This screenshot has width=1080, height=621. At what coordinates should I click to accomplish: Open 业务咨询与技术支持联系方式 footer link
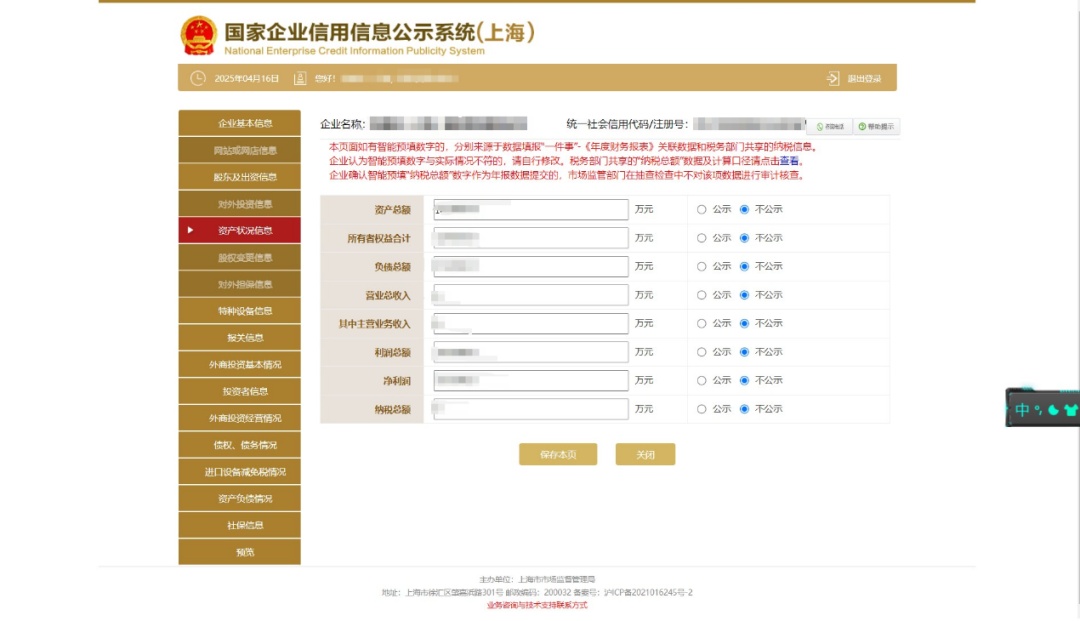537,605
